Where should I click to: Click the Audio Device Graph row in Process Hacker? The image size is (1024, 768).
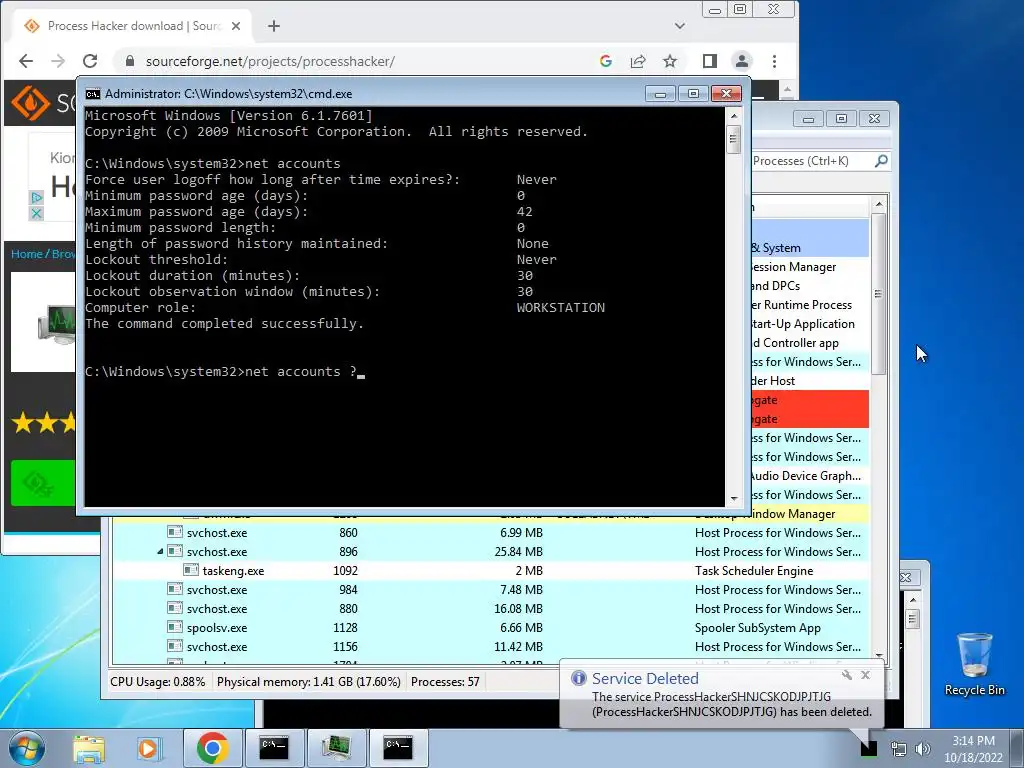tap(810, 476)
